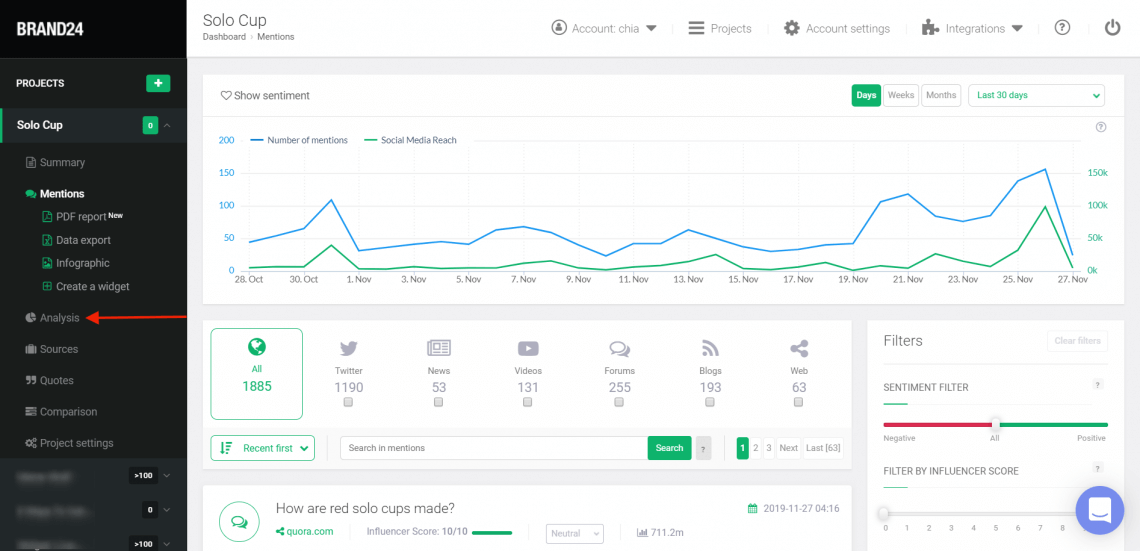Open Account settings in top bar
Screen dimensions: 1140x551
[837, 28]
